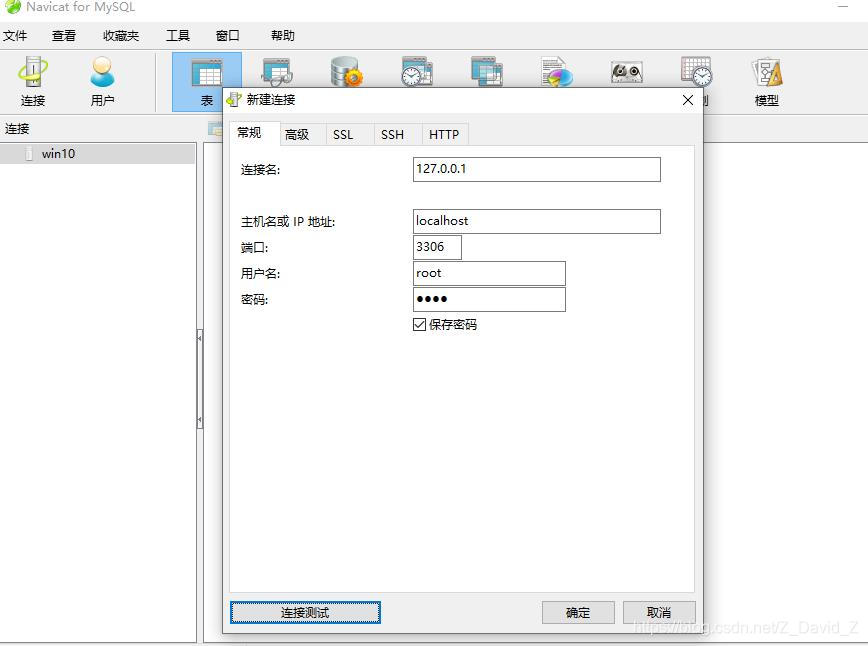The width and height of the screenshot is (868, 646).
Task: Open the 收藏夹 favorites menu
Action: point(121,35)
